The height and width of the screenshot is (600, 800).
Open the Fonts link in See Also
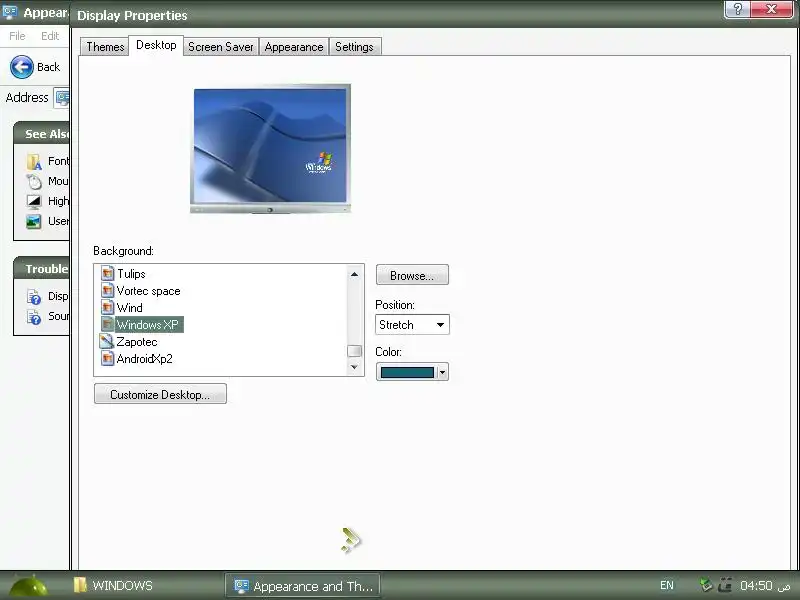point(58,161)
